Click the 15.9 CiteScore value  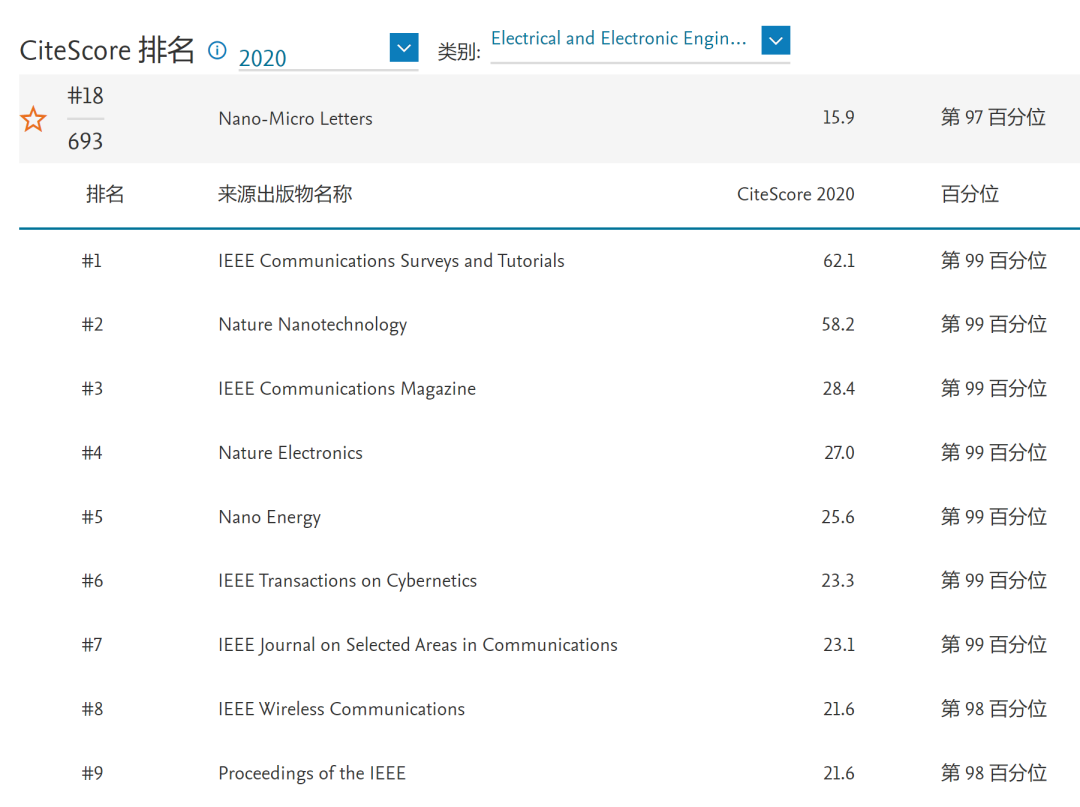point(838,117)
